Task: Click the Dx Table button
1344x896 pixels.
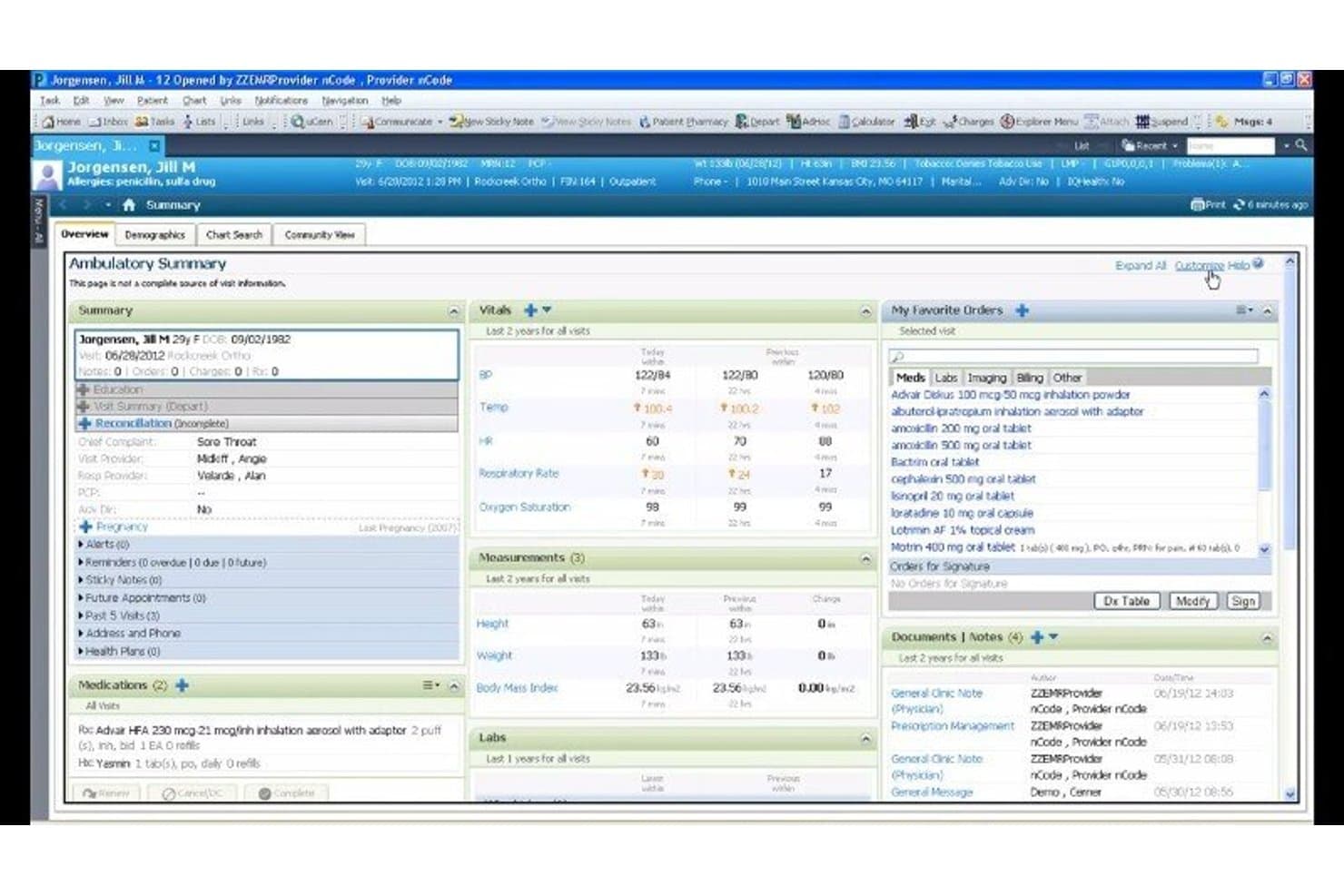Action: 1127,601
